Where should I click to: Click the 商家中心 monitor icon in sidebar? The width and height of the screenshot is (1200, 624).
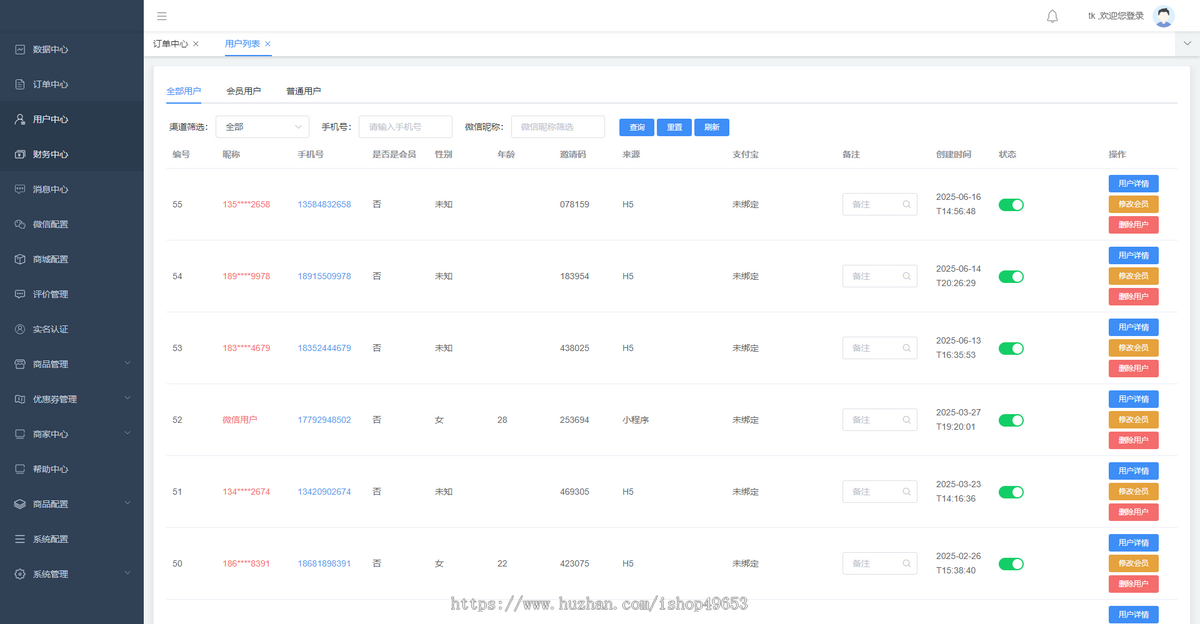[20, 434]
